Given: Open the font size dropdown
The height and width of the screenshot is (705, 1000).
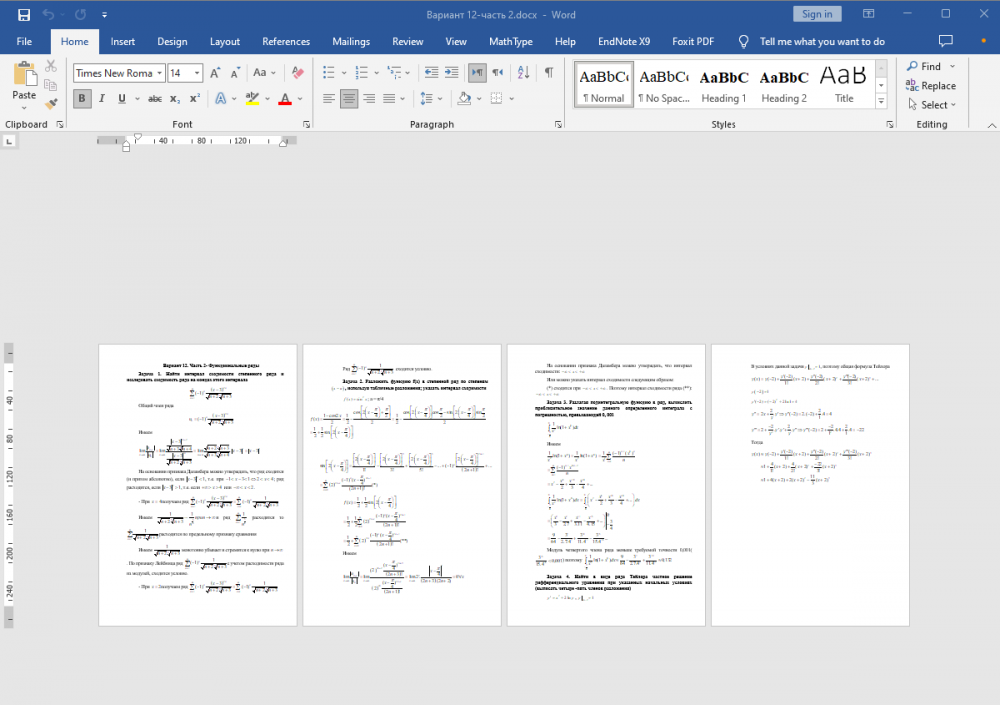Looking at the screenshot, I should tap(197, 73).
